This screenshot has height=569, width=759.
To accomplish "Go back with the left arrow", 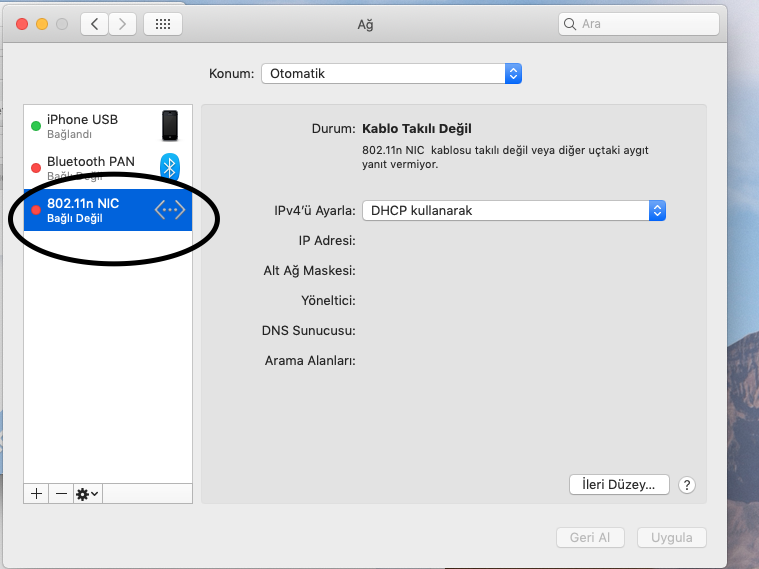I will pyautogui.click(x=95, y=24).
